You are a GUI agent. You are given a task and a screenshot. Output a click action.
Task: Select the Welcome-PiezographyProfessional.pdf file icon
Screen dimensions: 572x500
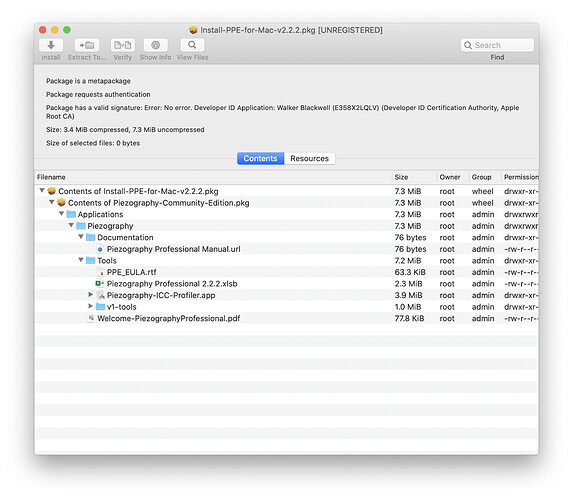click(91, 318)
